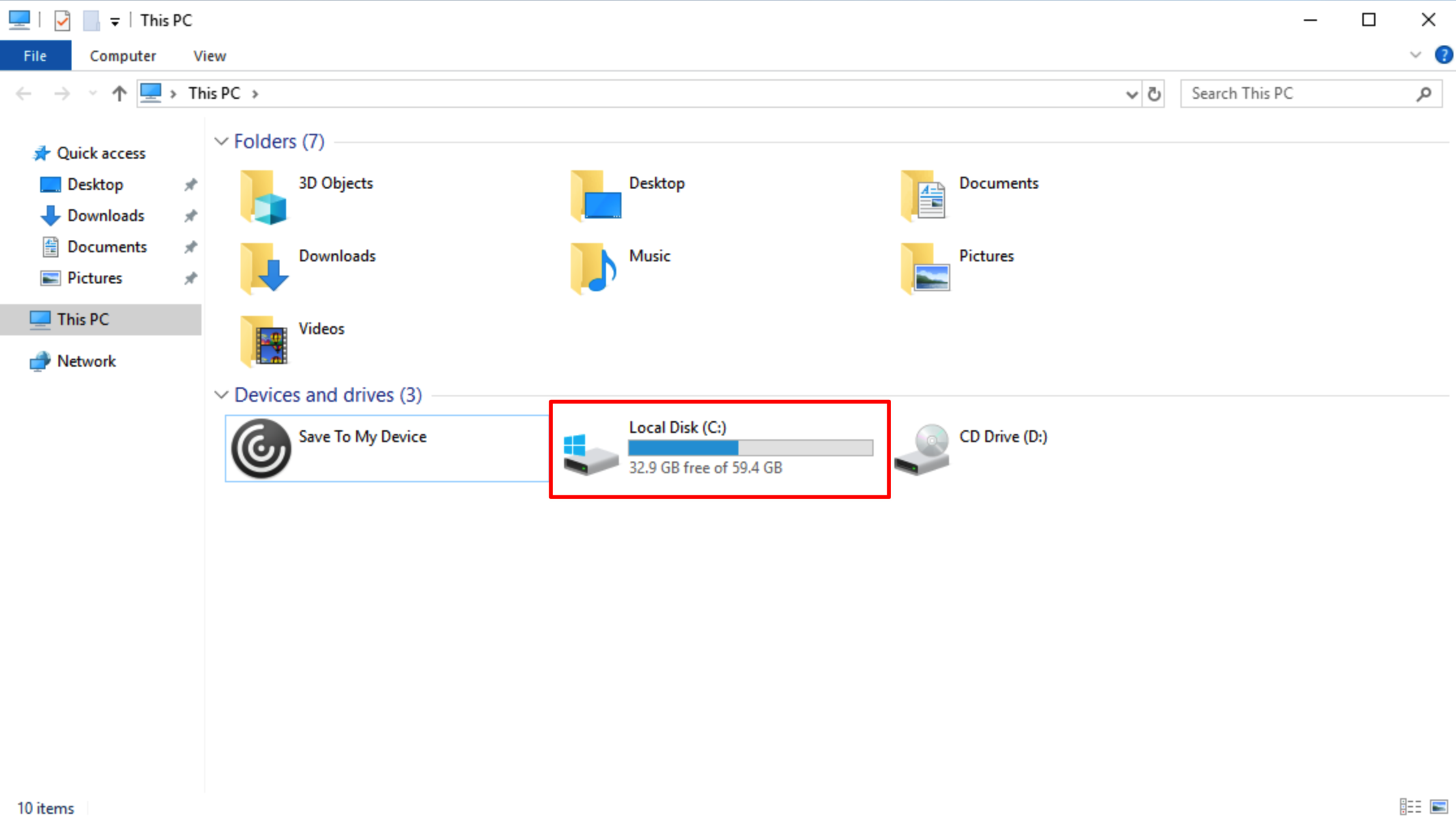Open the Videos folder
Viewport: 1456px width, 819px height.
[x=321, y=329]
